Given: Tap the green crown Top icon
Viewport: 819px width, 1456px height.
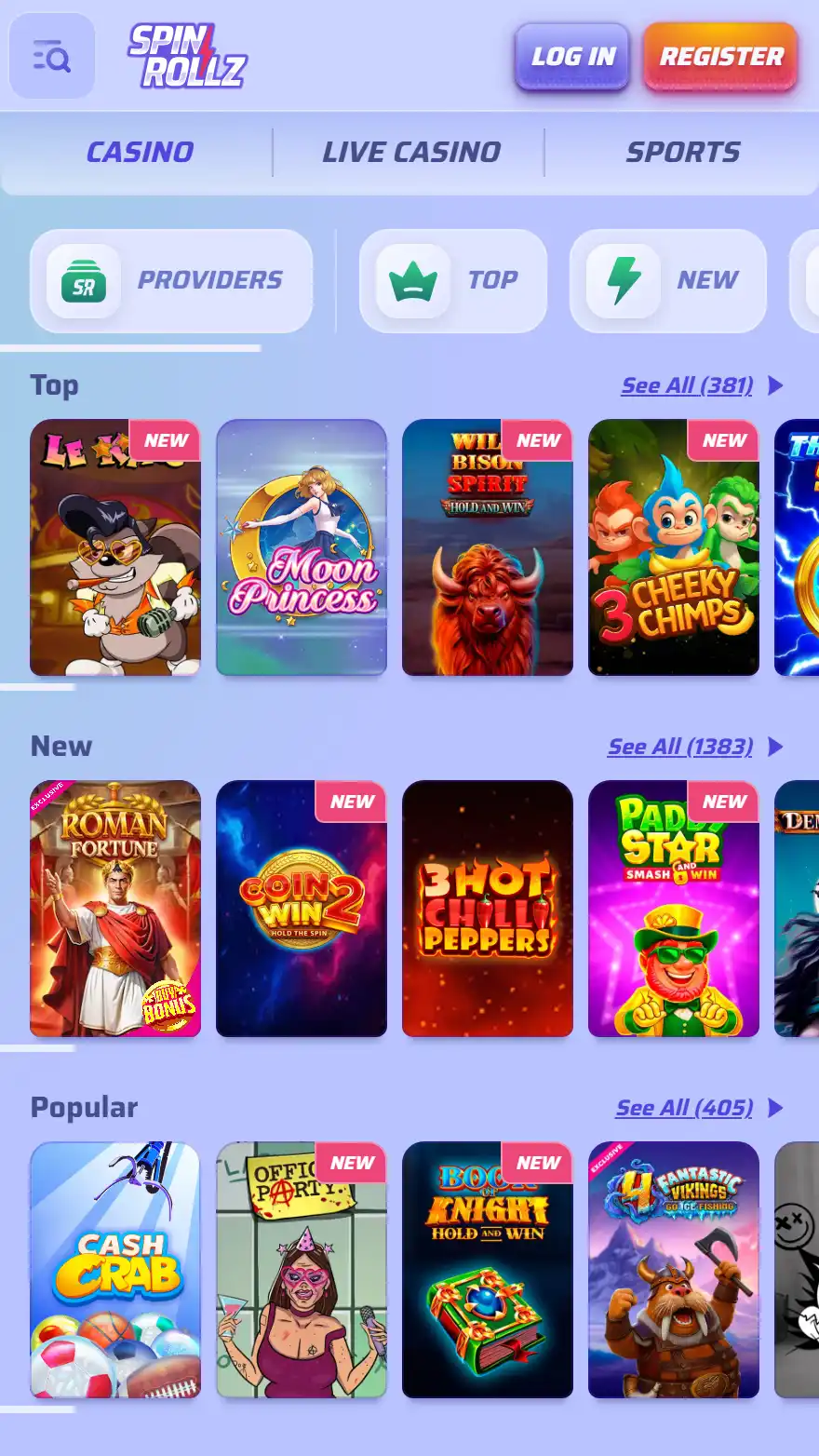Looking at the screenshot, I should [414, 281].
